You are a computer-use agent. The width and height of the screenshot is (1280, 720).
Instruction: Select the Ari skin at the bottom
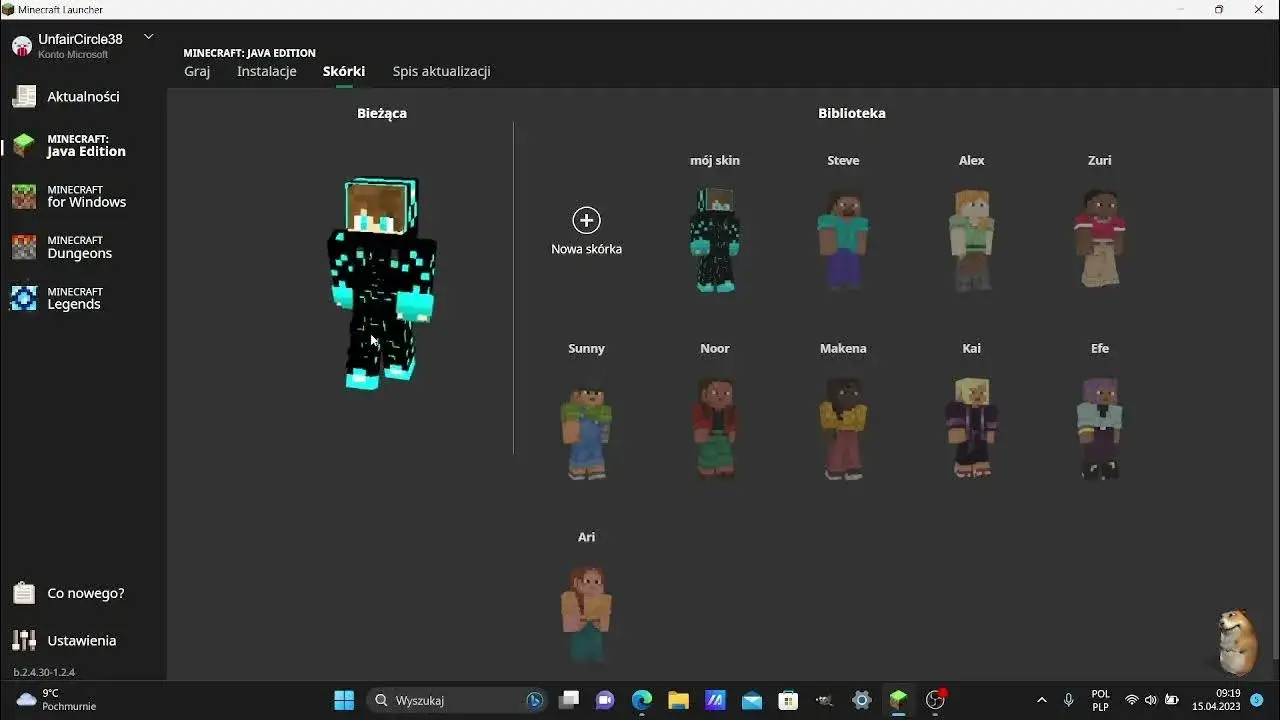click(x=586, y=612)
